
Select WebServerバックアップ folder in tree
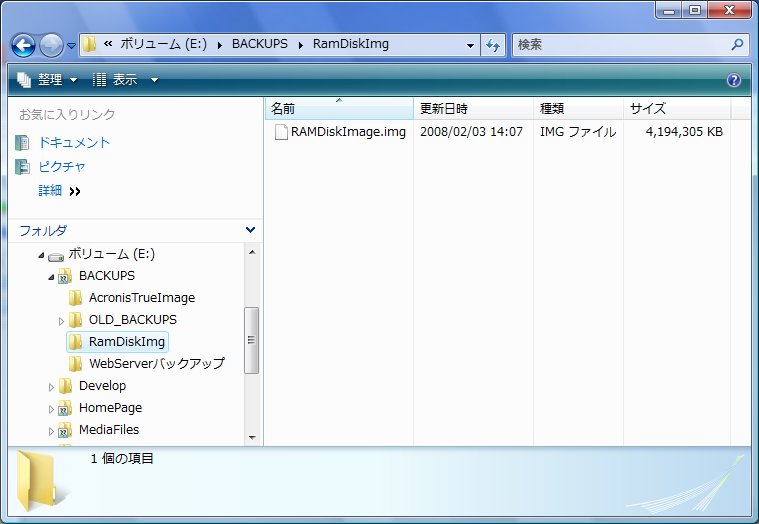(157, 363)
